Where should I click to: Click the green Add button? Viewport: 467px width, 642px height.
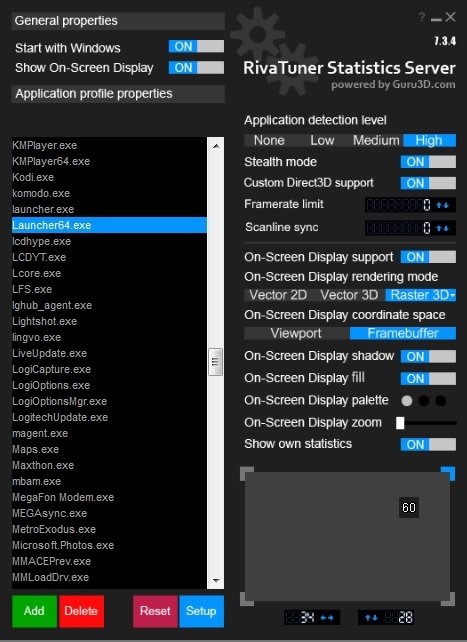[34, 611]
